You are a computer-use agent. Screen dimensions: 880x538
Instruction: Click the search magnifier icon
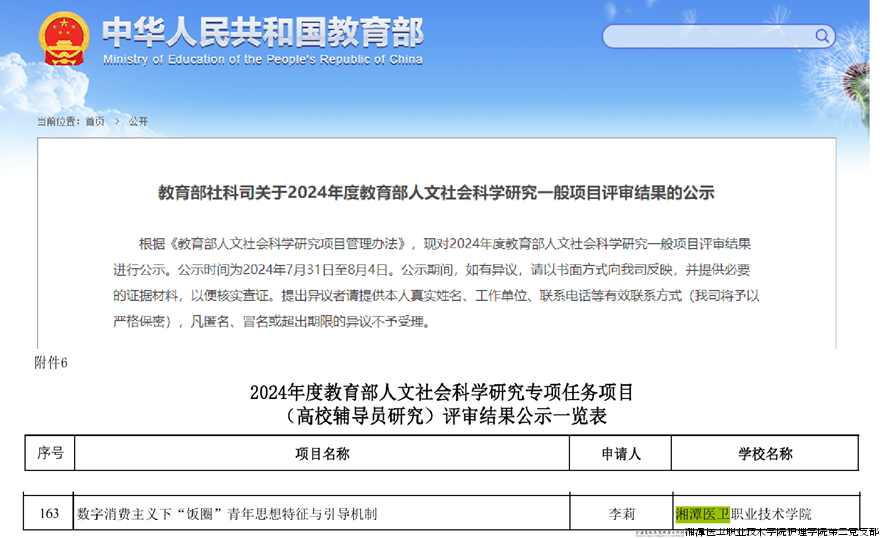point(823,37)
